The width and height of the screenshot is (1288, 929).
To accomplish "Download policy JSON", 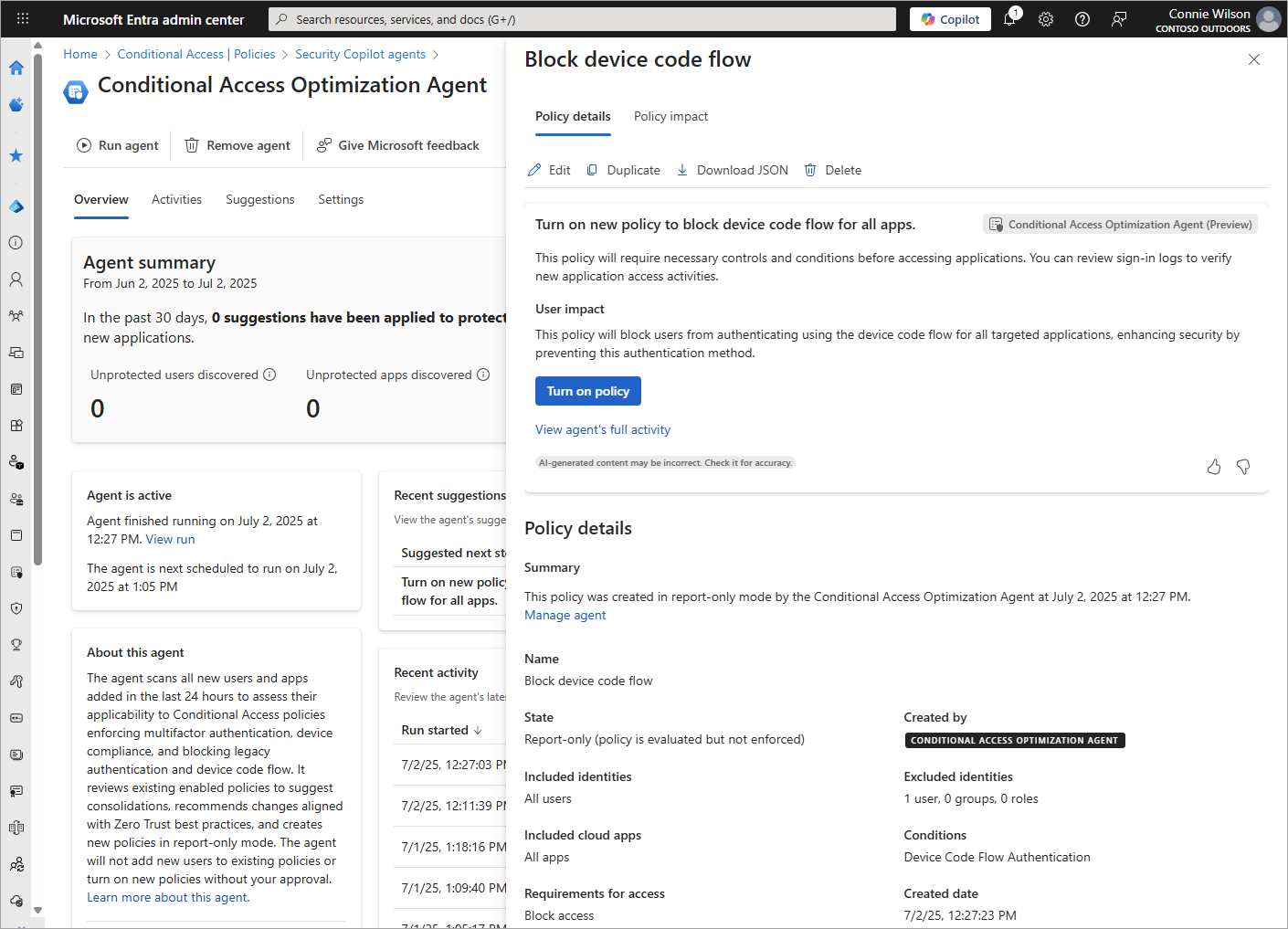I will pos(732,170).
